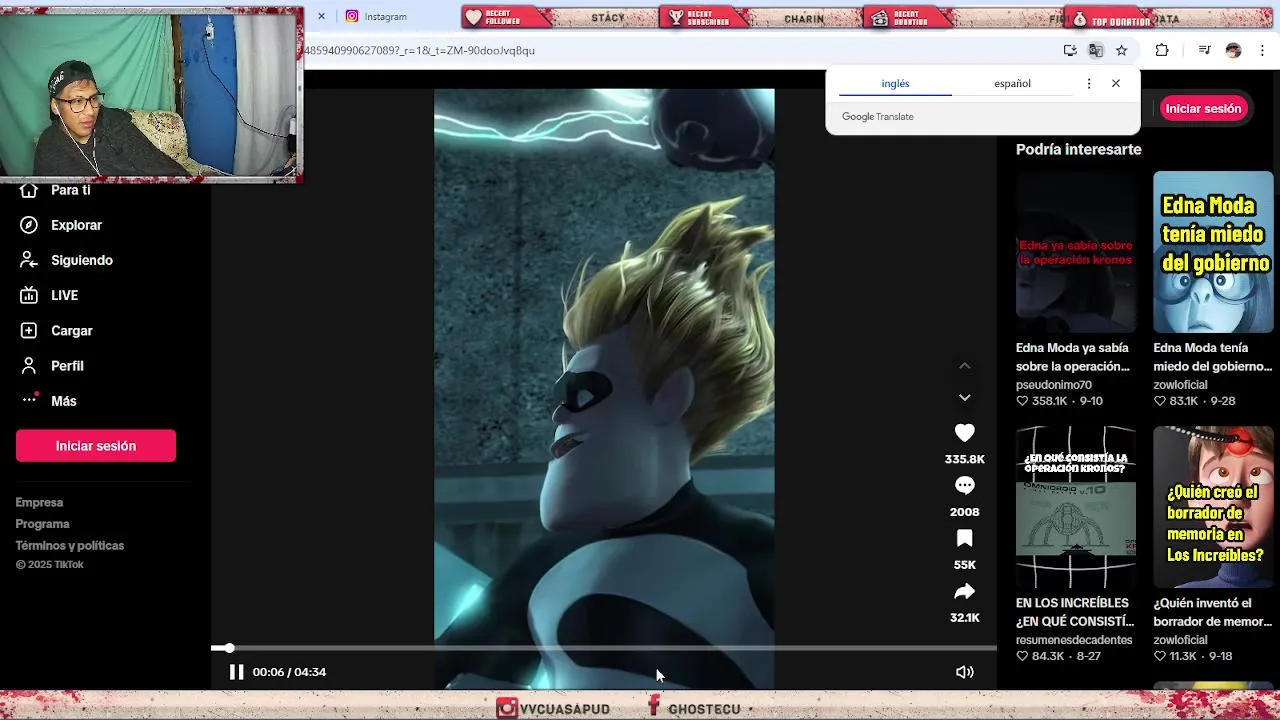
Task: Go to previous video up chevron
Action: (x=964, y=366)
